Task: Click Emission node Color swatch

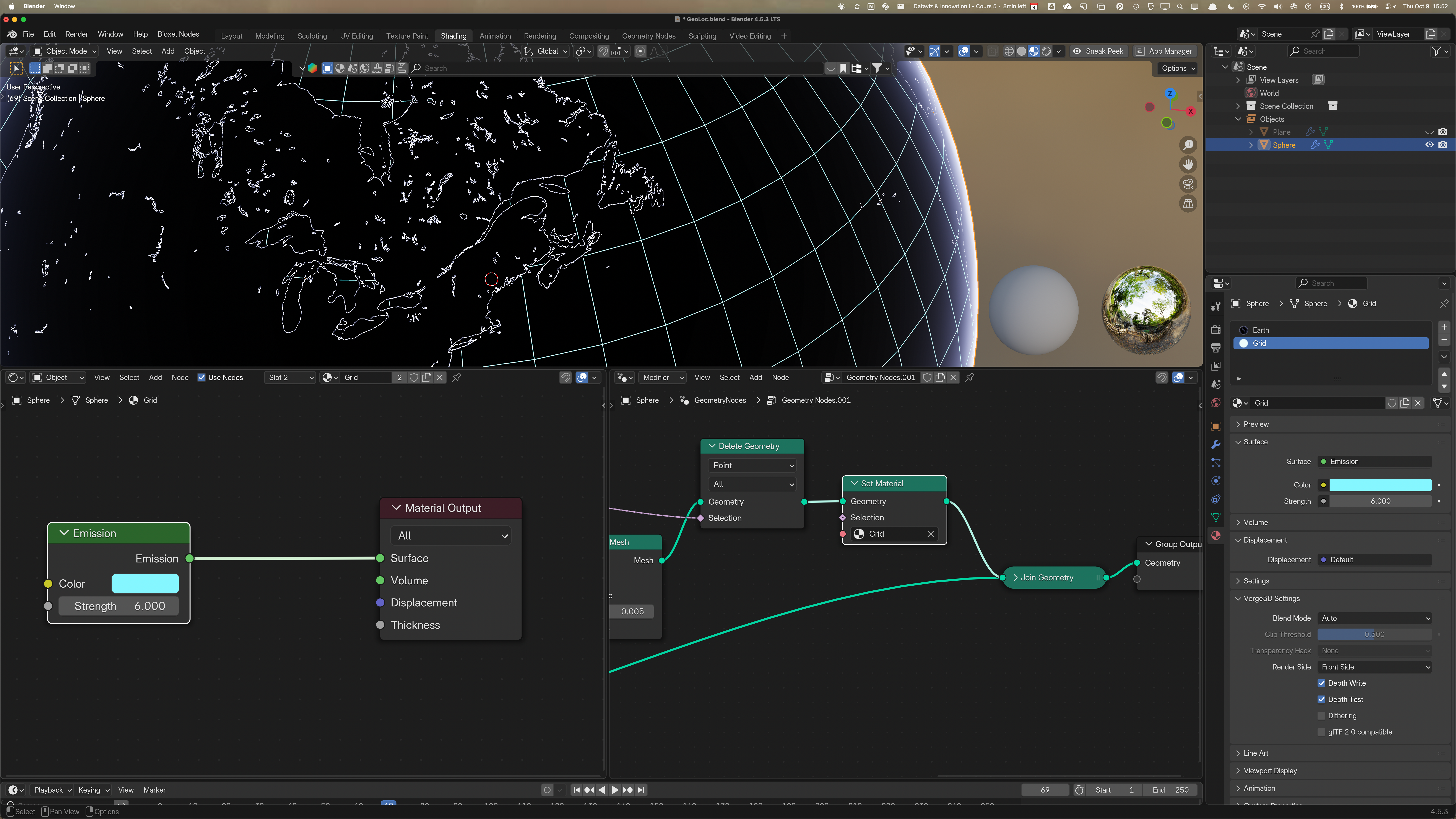Action: coord(145,584)
